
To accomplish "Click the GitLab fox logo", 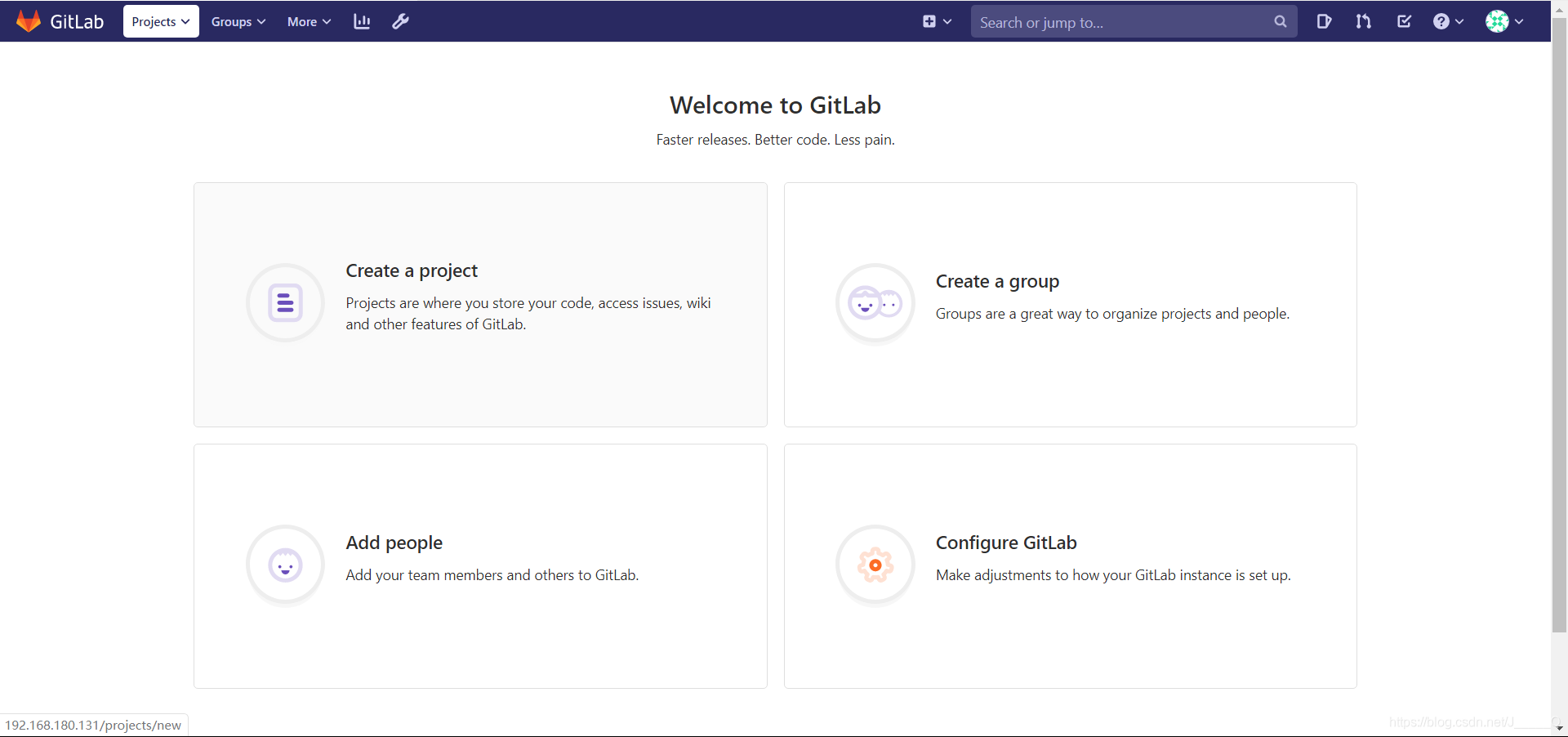I will click(29, 21).
